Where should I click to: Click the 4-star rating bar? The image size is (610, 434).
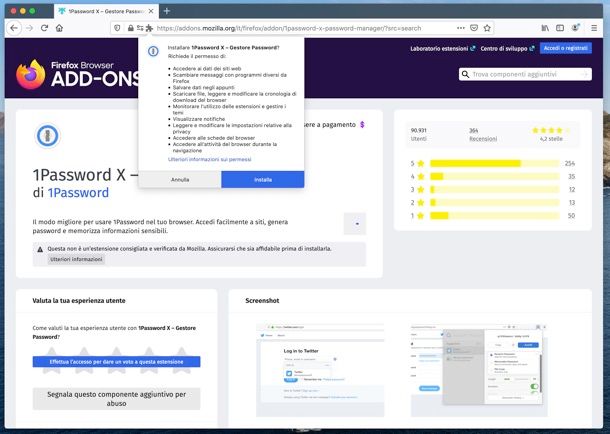(494, 177)
